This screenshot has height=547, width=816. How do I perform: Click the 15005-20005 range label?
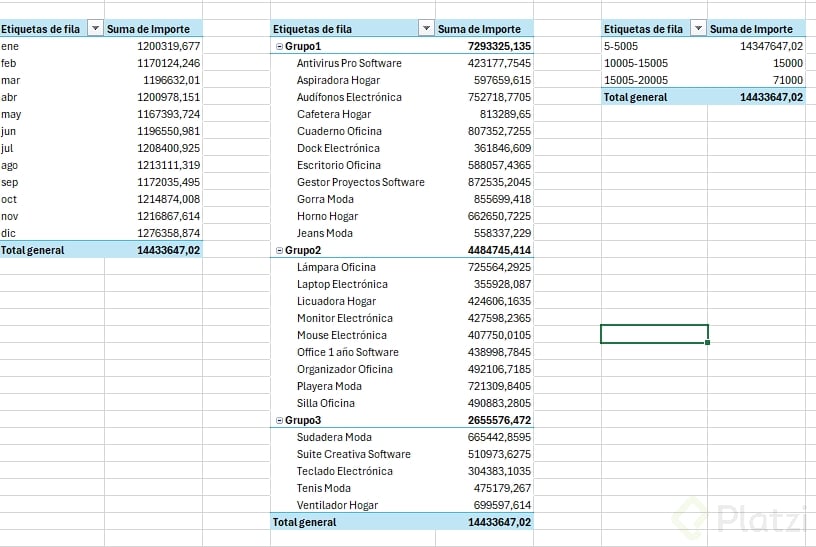point(636,80)
